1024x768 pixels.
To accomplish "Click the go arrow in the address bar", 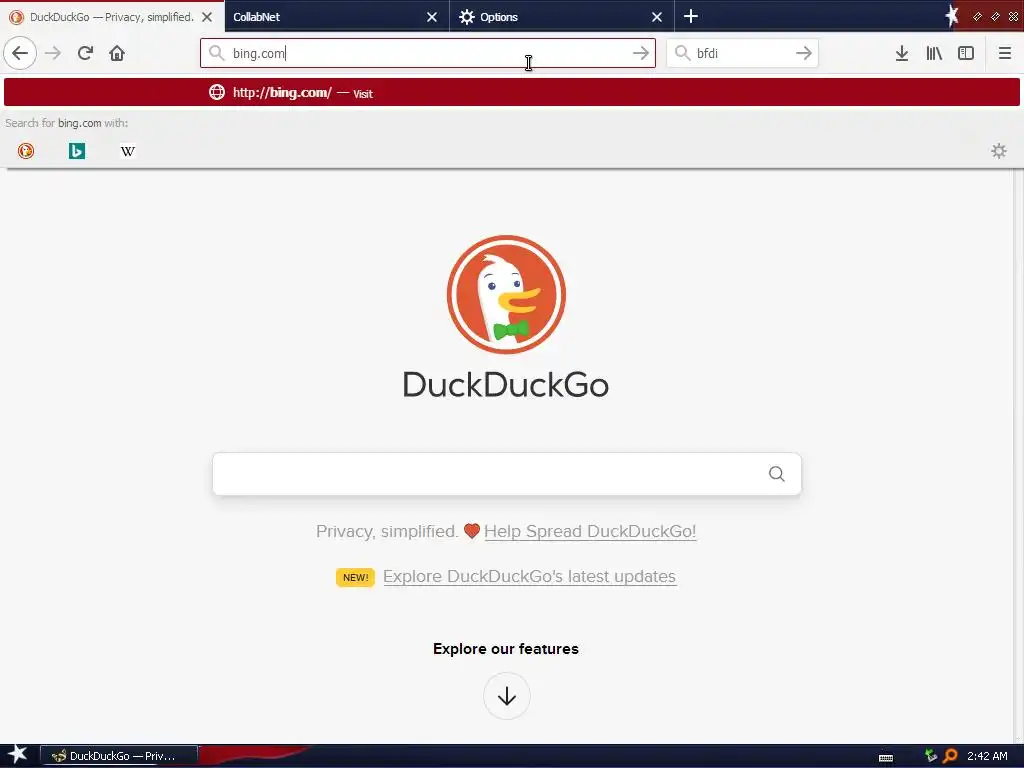I will click(641, 53).
